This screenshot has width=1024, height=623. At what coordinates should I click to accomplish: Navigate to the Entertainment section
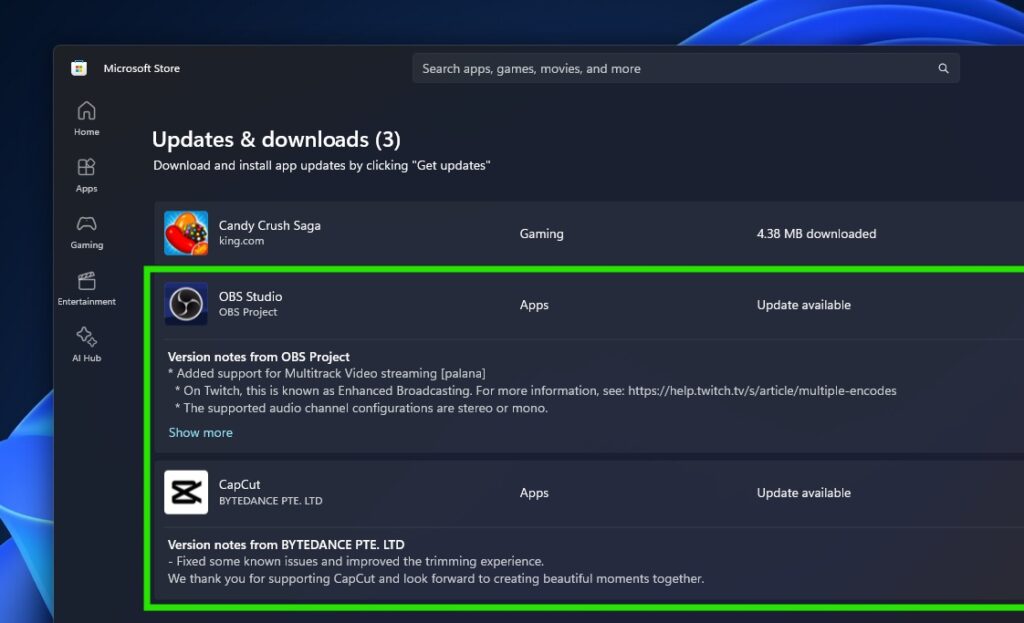pyautogui.click(x=85, y=288)
